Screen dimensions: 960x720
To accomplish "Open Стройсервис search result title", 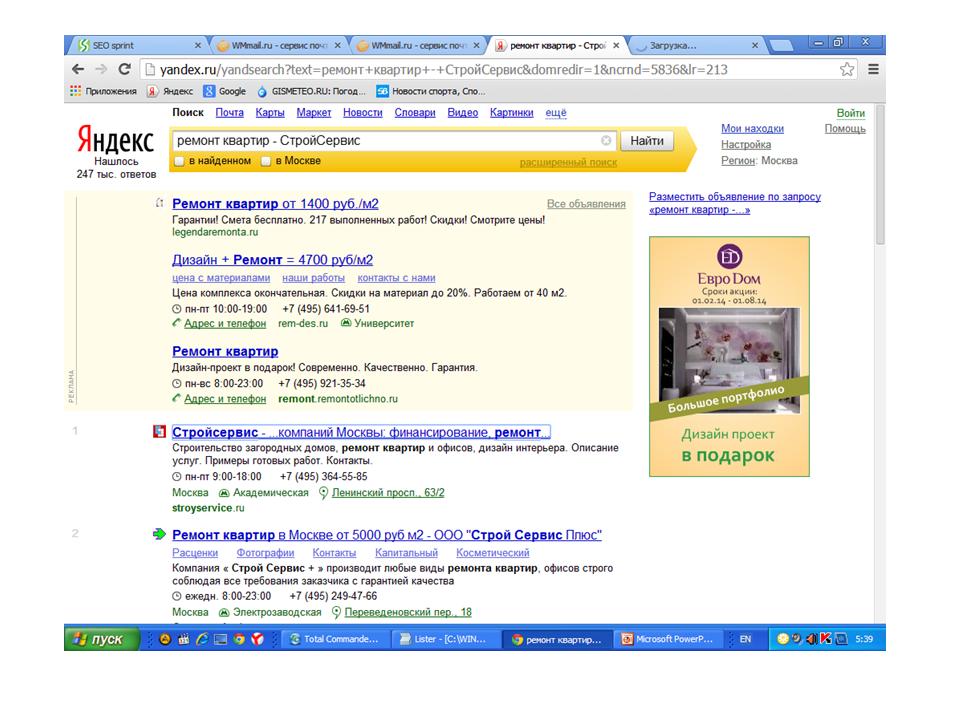I will tap(361, 432).
